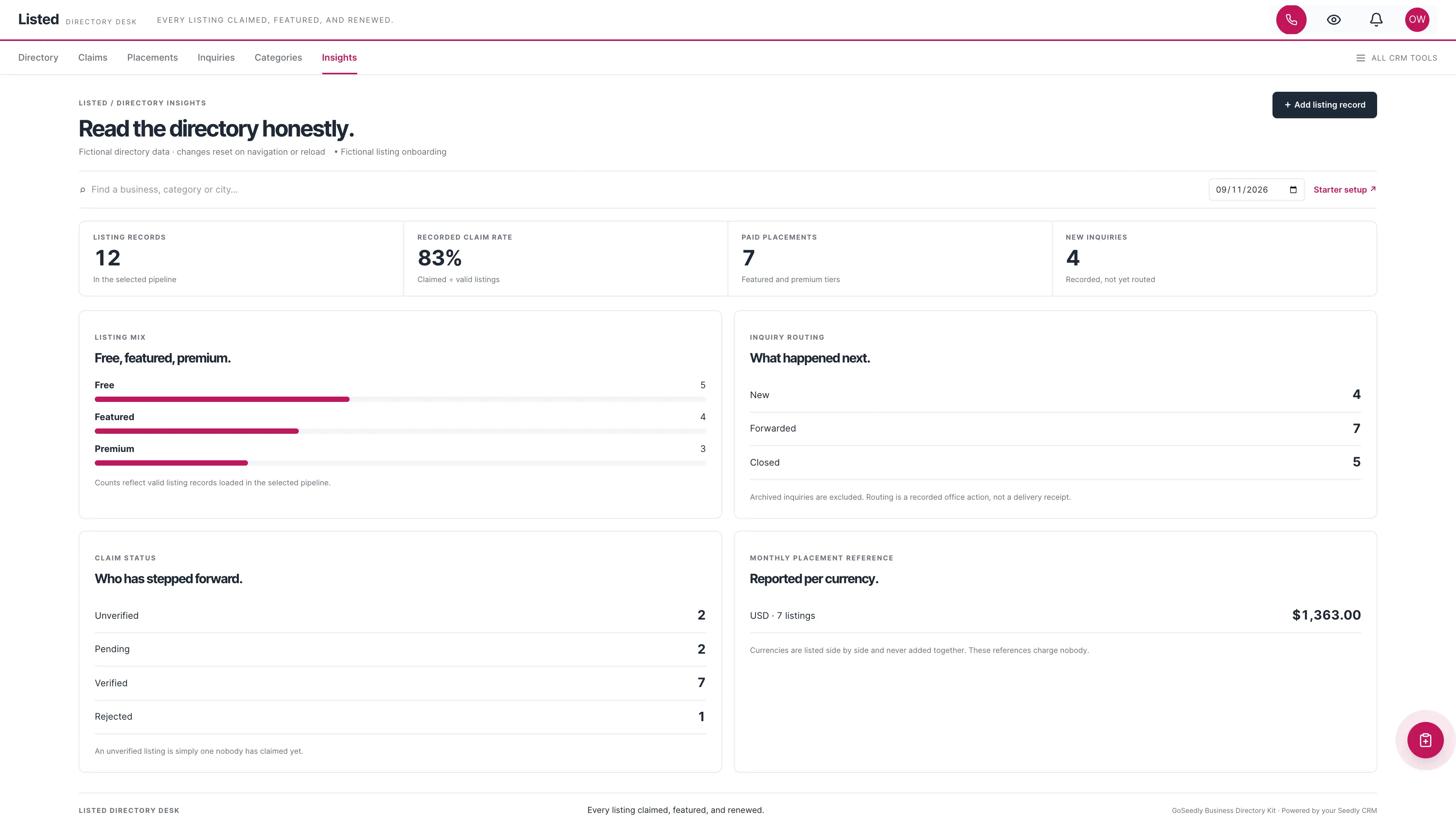Open the Starter setup link

pos(1344,189)
